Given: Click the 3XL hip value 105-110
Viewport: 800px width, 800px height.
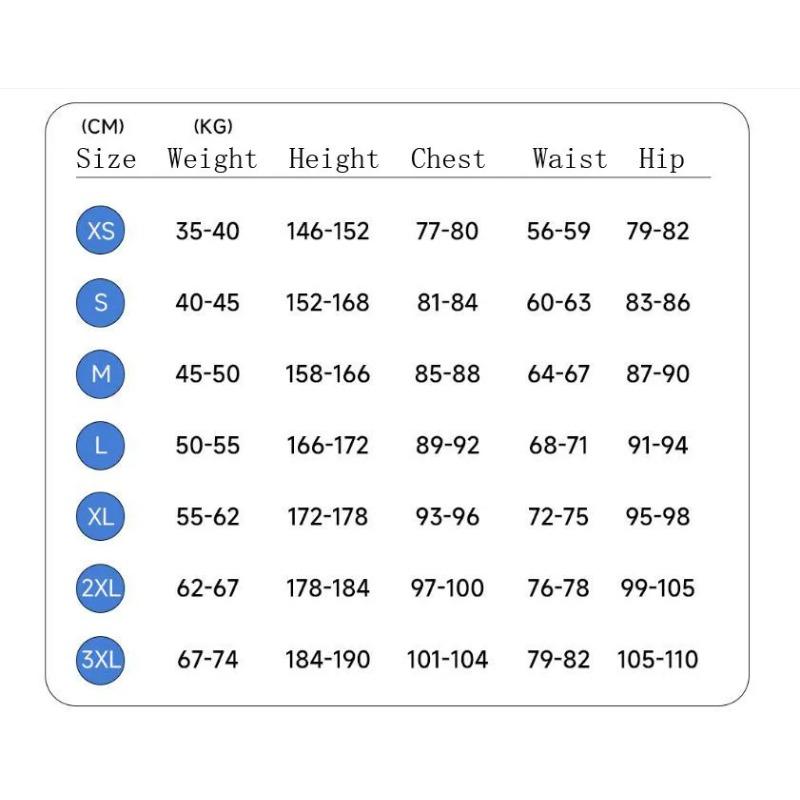Looking at the screenshot, I should coord(658,660).
